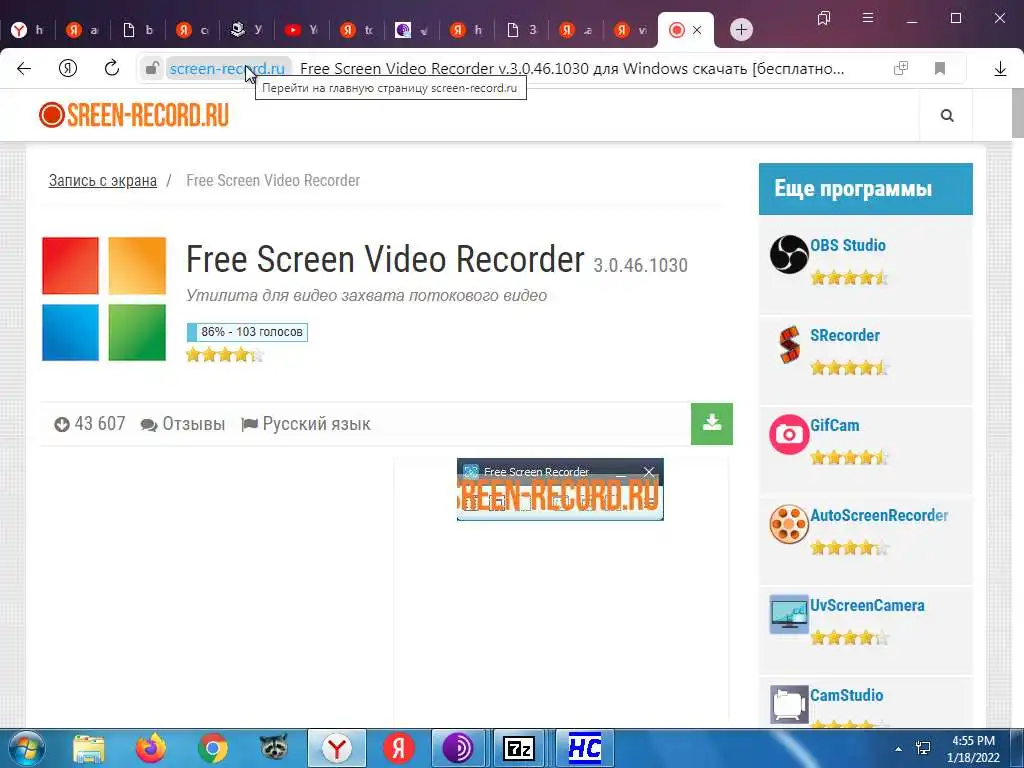Open the raccoon icon app in taskbar

pyautogui.click(x=274, y=747)
